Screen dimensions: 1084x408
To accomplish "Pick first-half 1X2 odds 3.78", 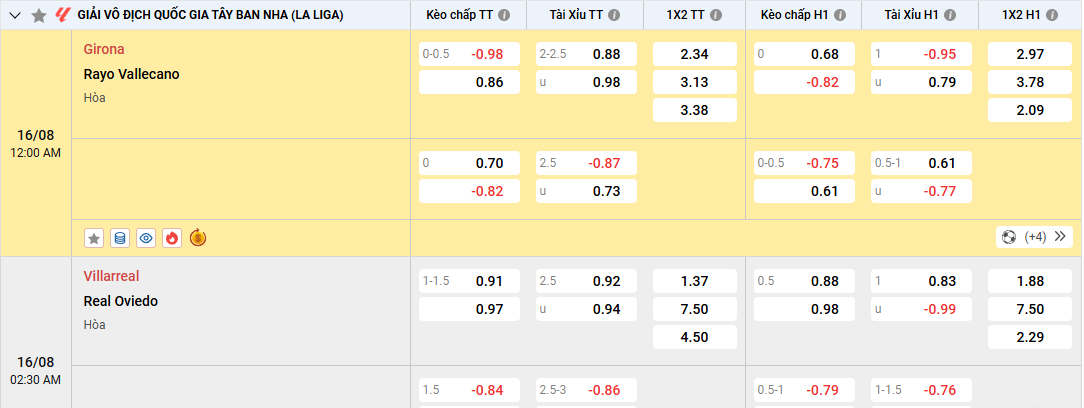I will point(1030,82).
